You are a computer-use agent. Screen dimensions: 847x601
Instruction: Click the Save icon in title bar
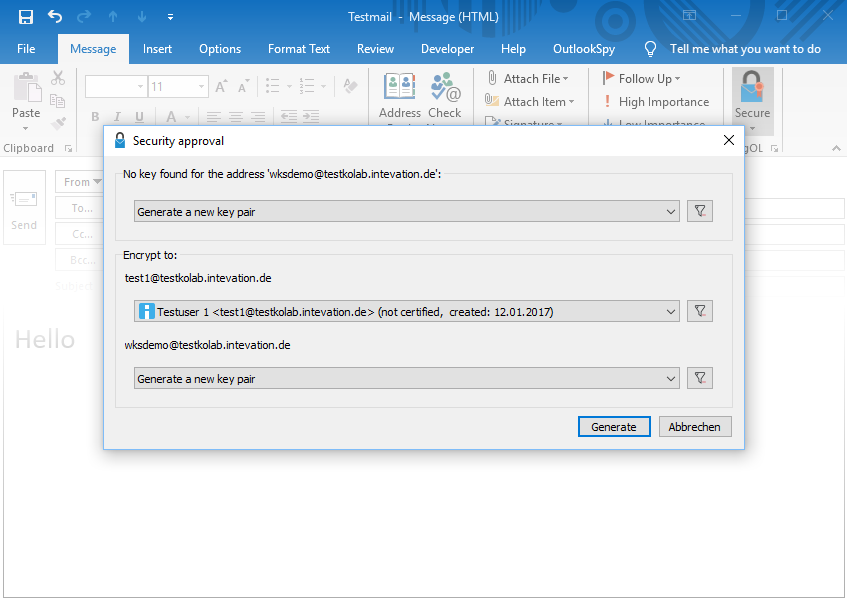[26, 17]
